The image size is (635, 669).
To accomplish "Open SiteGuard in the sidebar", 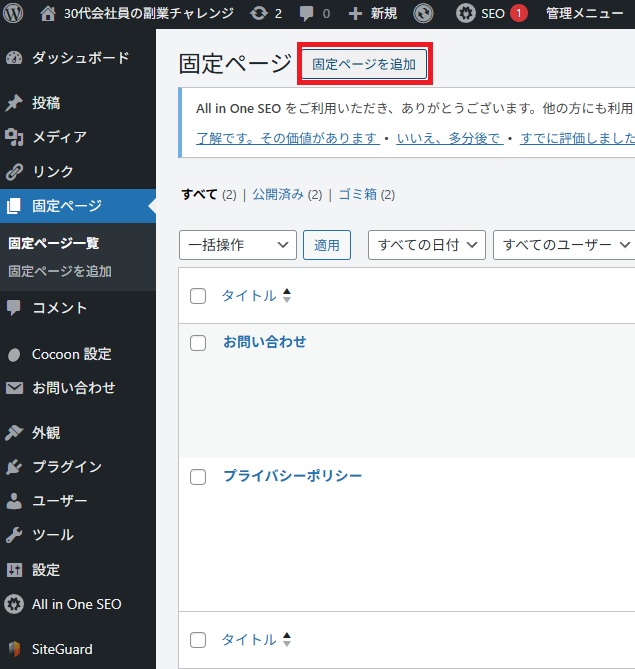I will click(x=63, y=648).
